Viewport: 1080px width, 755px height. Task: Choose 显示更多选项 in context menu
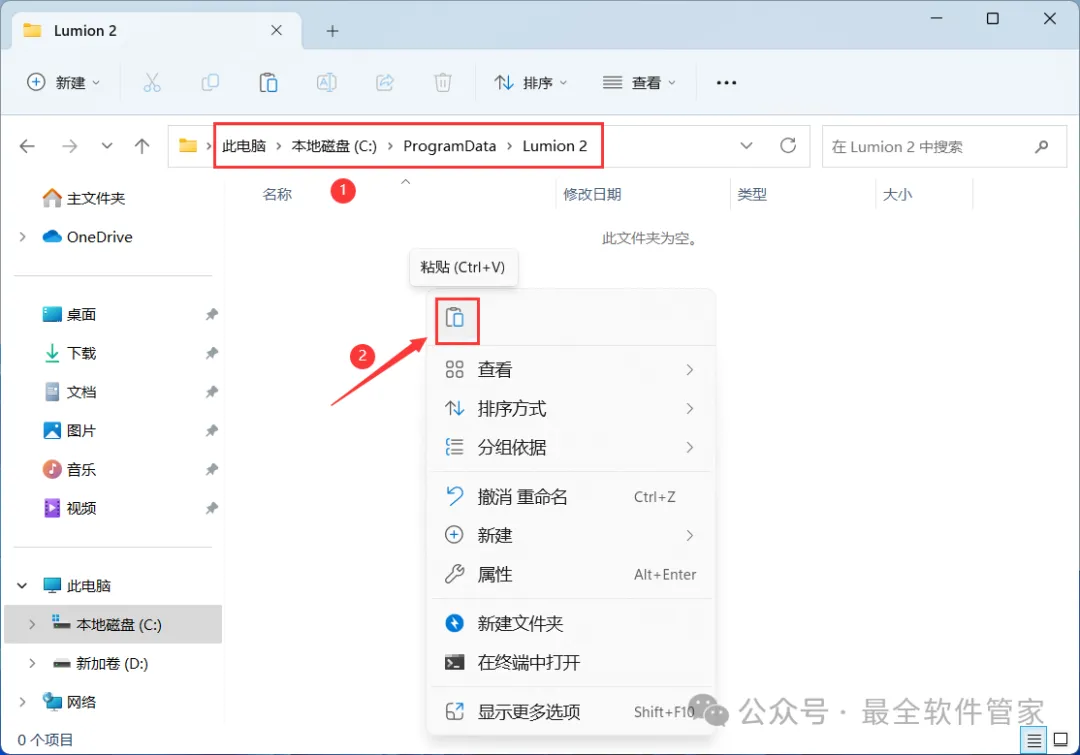(571, 712)
